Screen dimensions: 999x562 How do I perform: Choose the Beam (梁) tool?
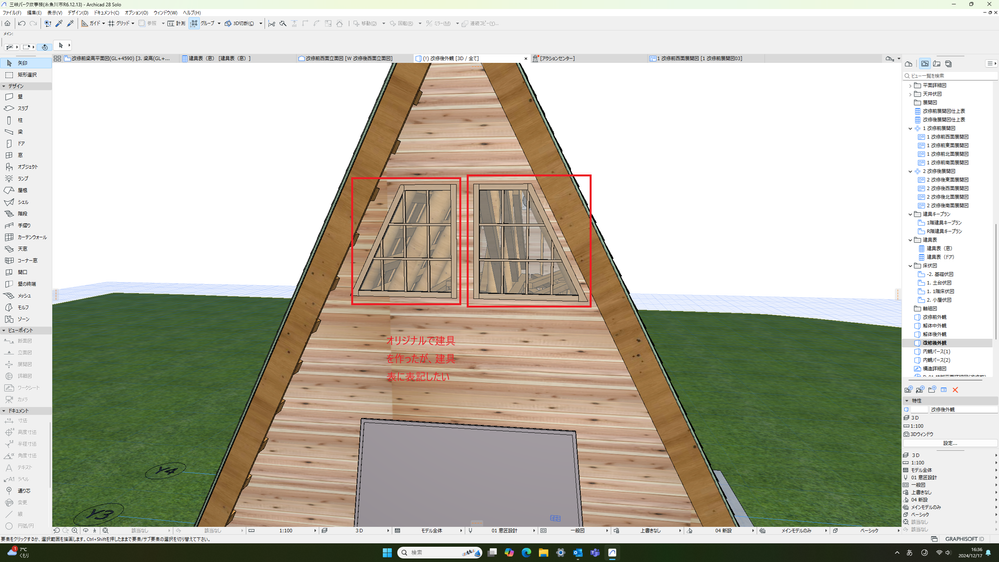(25, 132)
